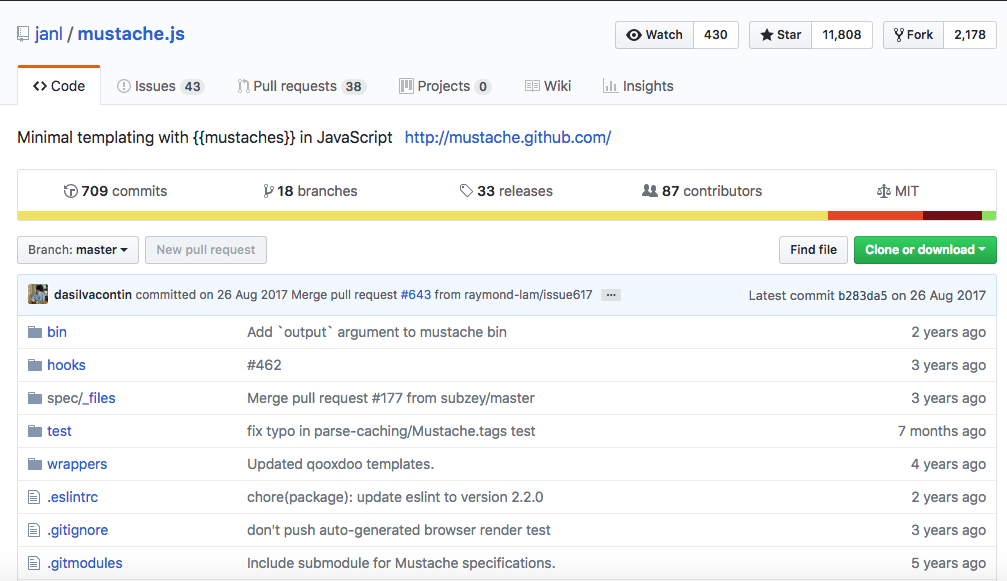Click the contributors people icon
1007x581 pixels.
coord(650,191)
